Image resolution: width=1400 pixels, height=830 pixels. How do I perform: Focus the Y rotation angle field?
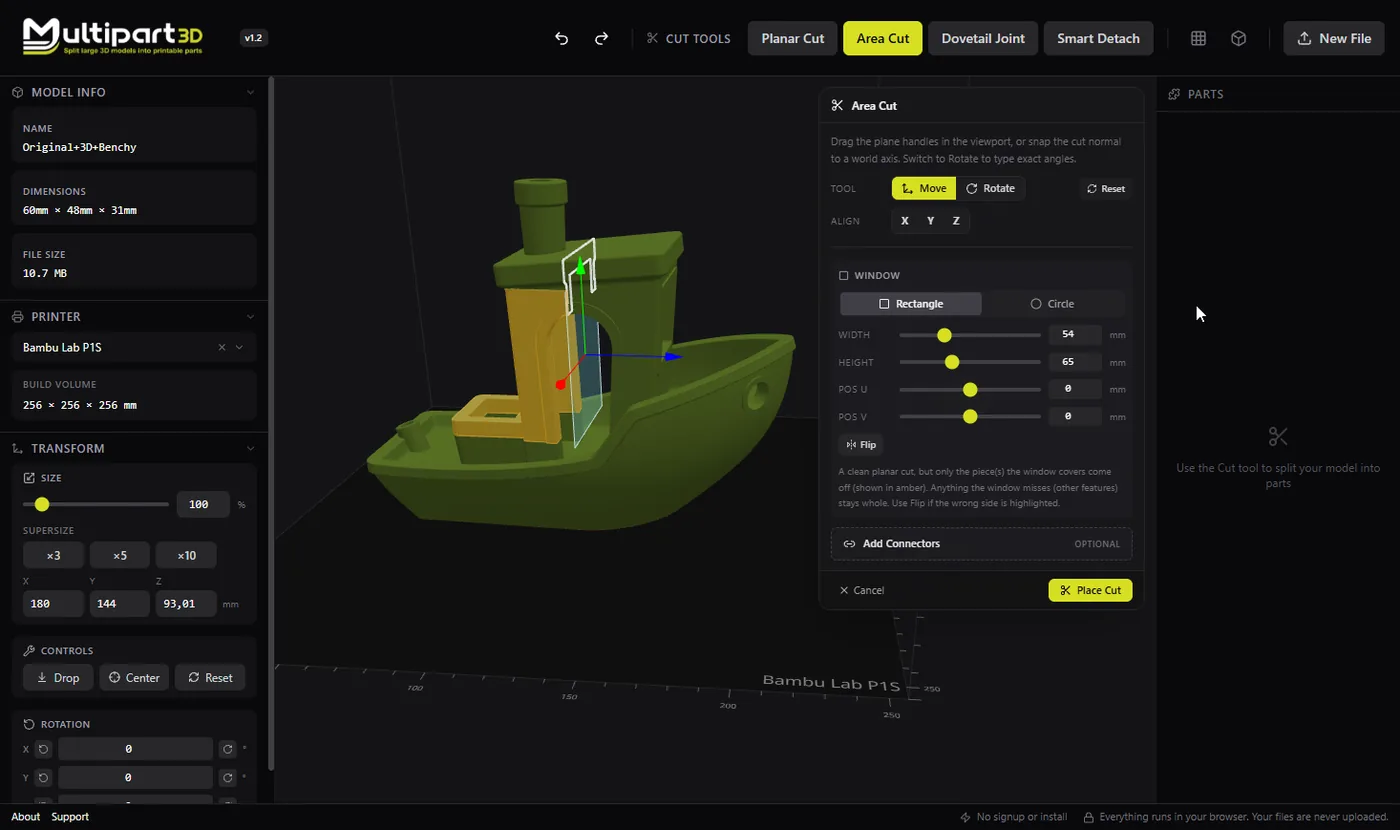[x=135, y=777]
